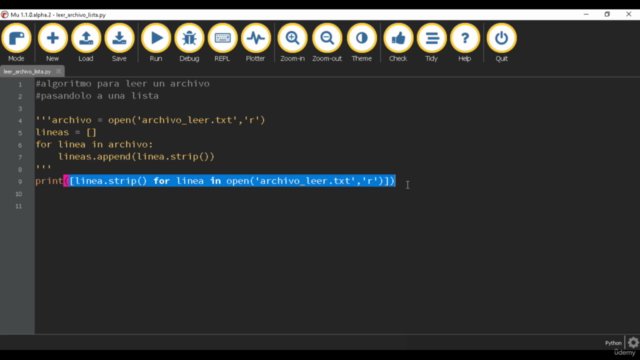Click line number 3 in the gutter
This screenshot has width=640, height=360.
pos(20,109)
